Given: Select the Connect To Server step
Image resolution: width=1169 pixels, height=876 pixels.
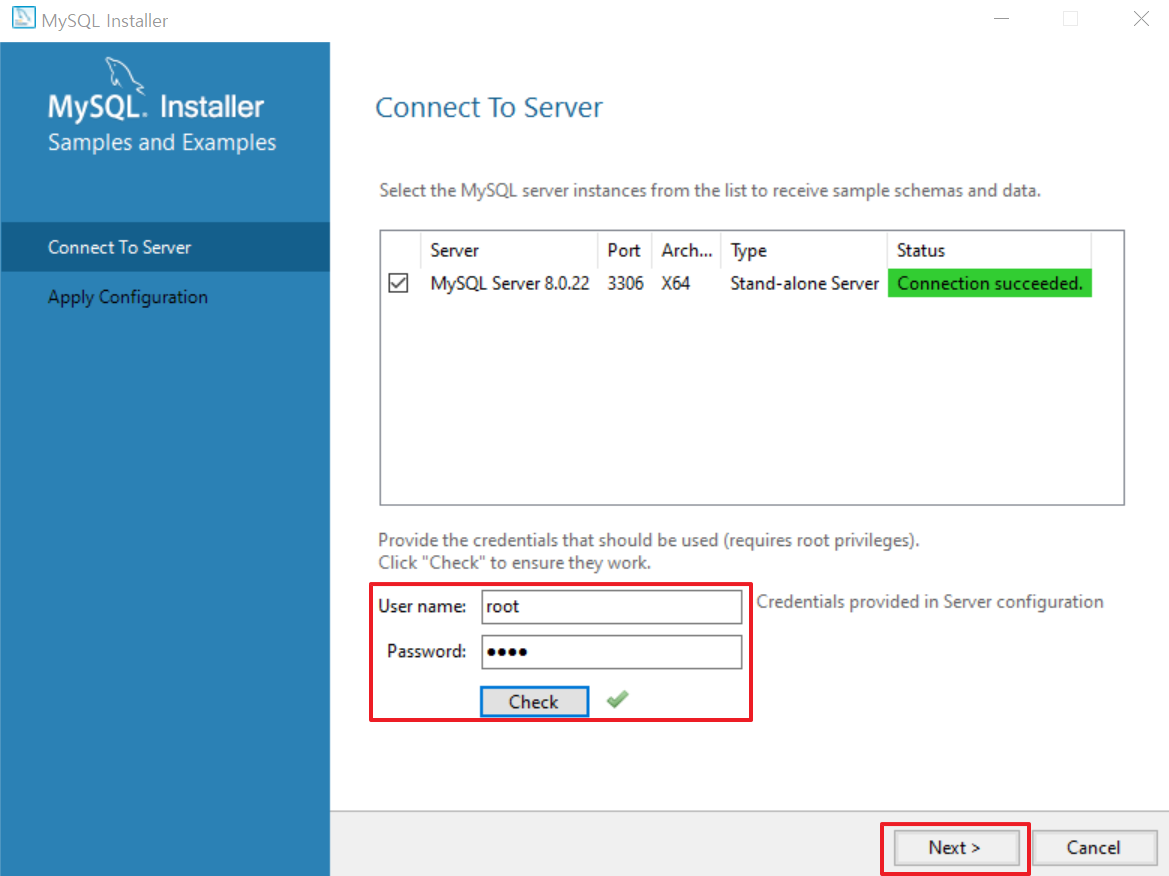Looking at the screenshot, I should [x=120, y=247].
